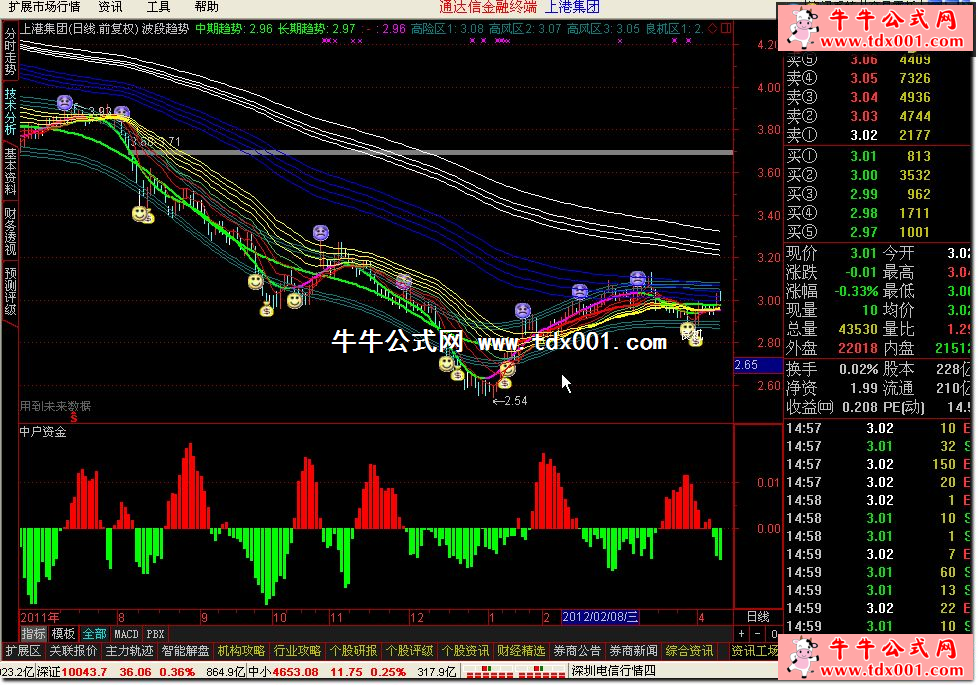Open the 券商新闻 bottom tab
Viewport: 978px width, 685px height.
(x=633, y=651)
